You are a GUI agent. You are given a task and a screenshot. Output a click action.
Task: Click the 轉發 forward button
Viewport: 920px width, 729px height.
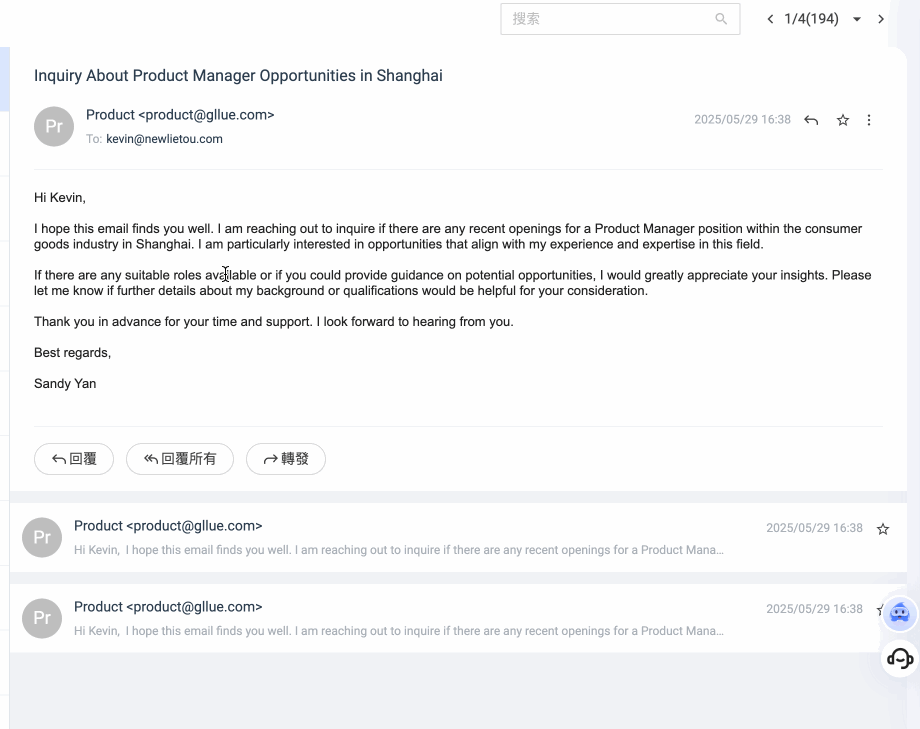coord(286,459)
